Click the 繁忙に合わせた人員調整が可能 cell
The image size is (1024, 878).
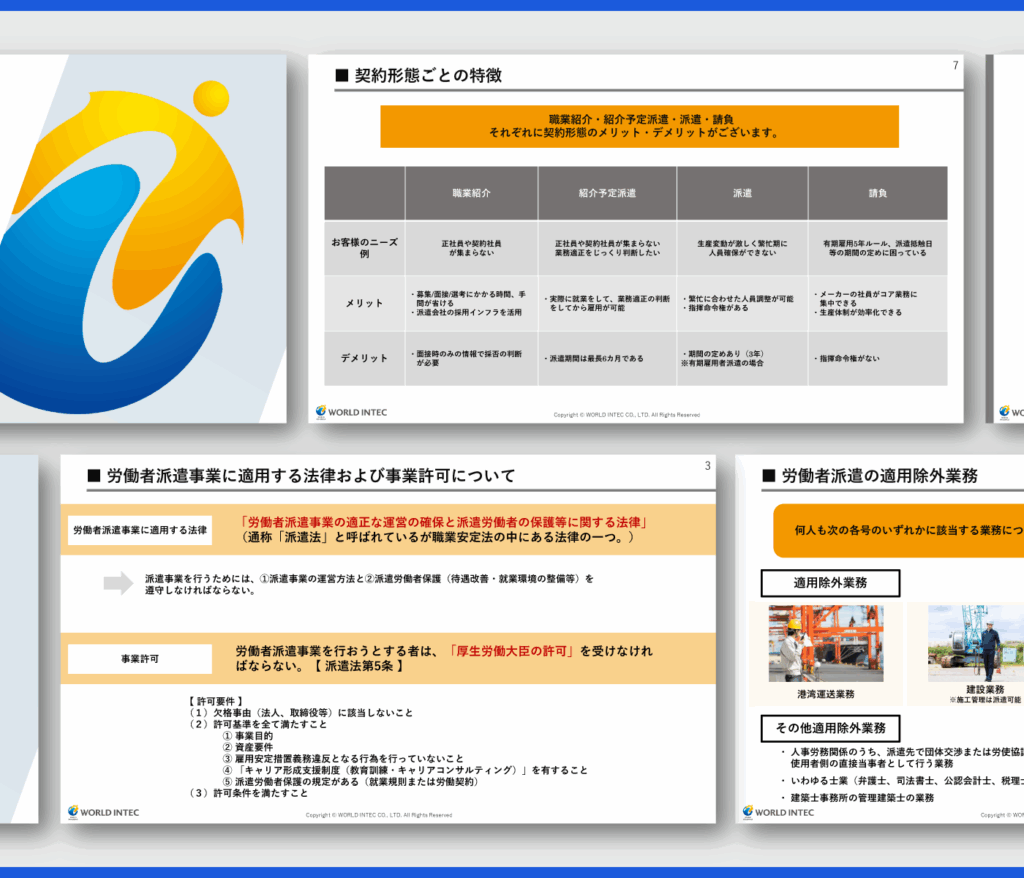click(743, 303)
